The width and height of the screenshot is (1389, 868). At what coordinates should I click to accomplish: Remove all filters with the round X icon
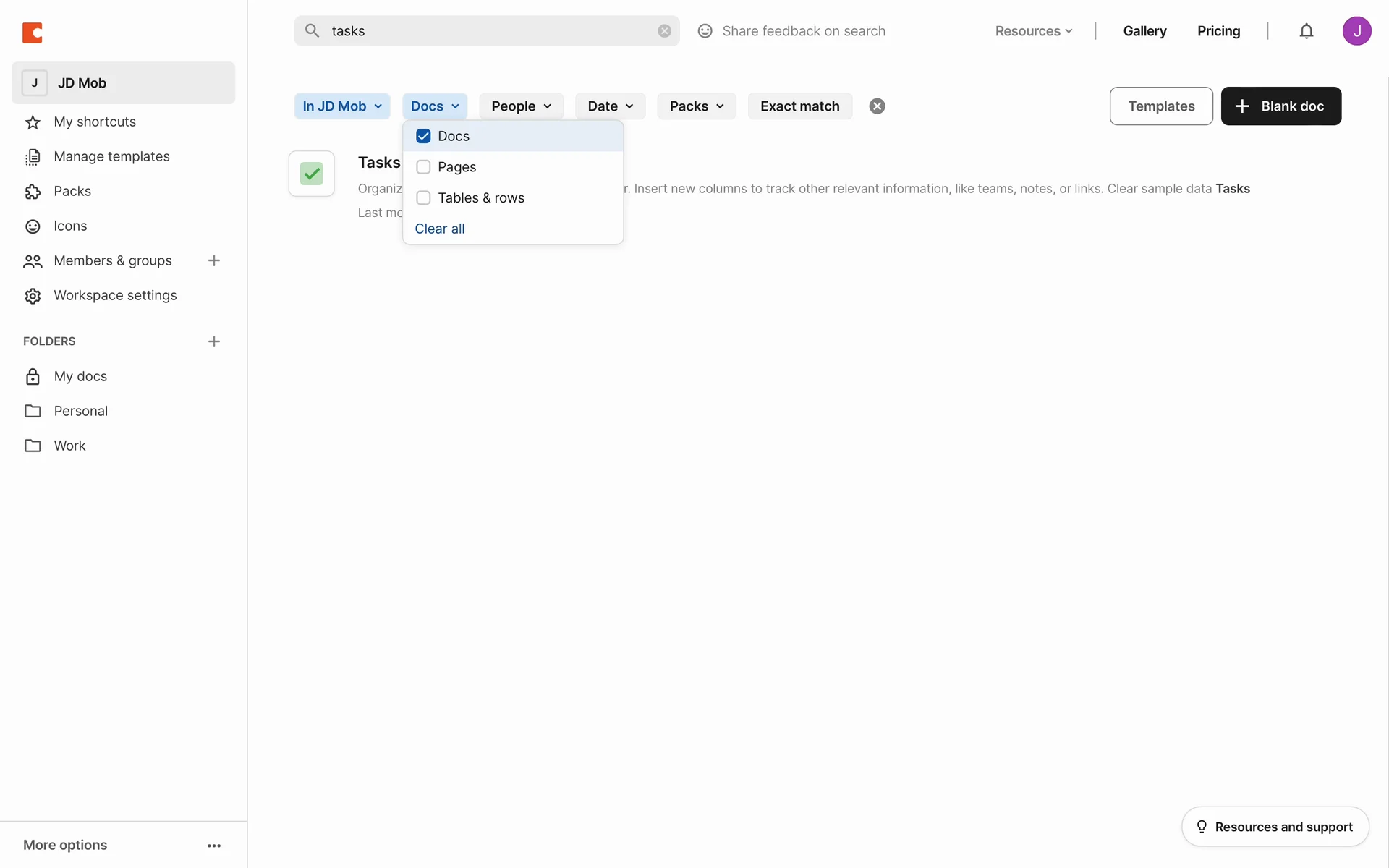877,106
